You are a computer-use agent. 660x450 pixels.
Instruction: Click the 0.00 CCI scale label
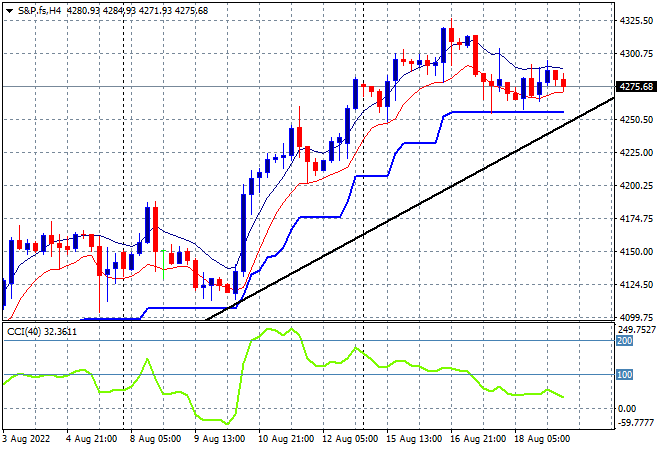[627, 409]
